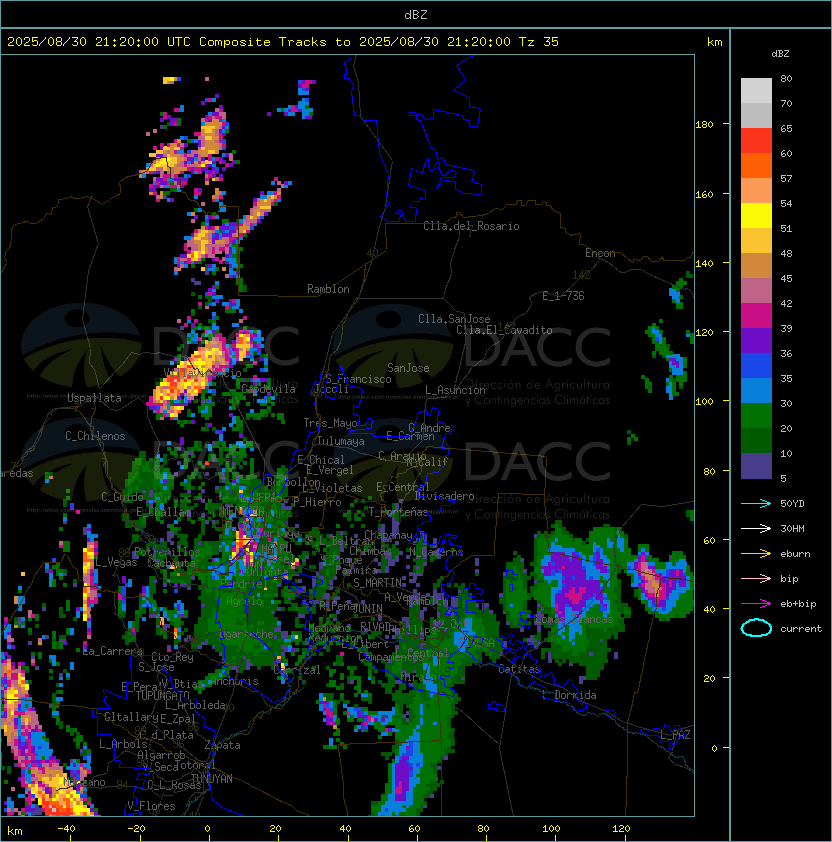Image resolution: width=832 pixels, height=842 pixels.
Task: Click the 'current' legend label
Action: [x=801, y=629]
